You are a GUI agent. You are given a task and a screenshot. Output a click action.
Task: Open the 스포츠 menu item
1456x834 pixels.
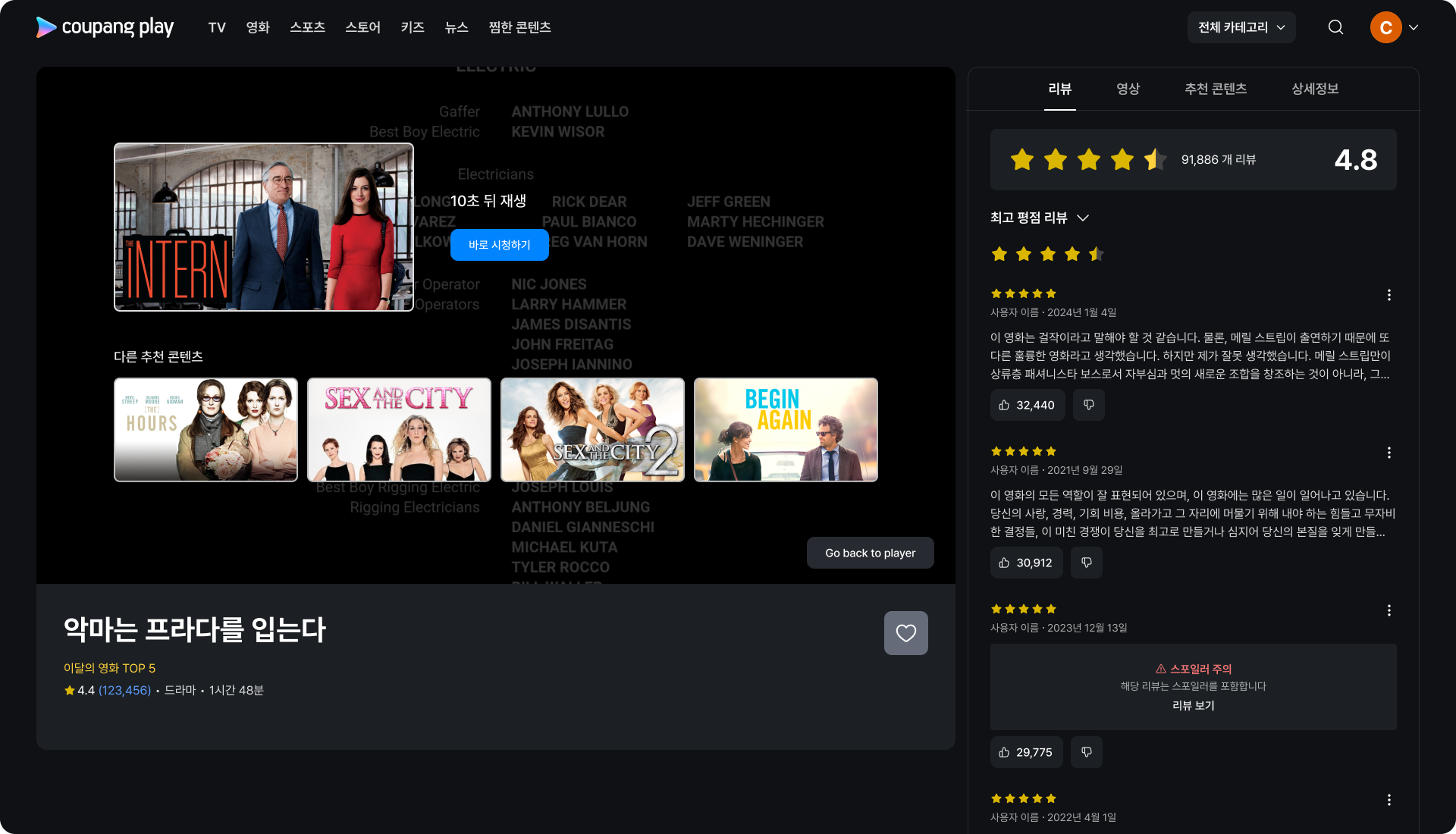point(307,27)
